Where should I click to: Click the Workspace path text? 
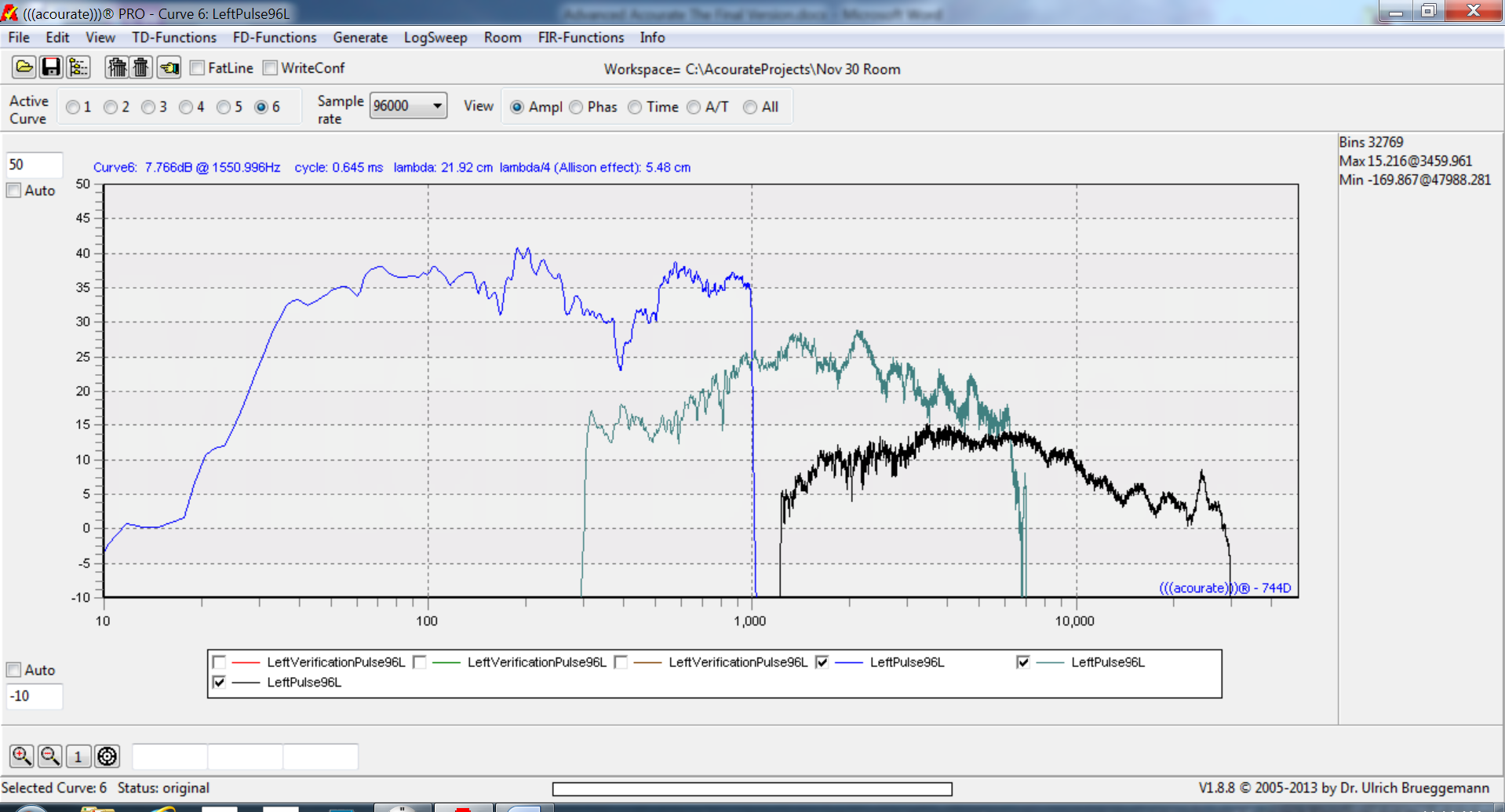(x=752, y=69)
